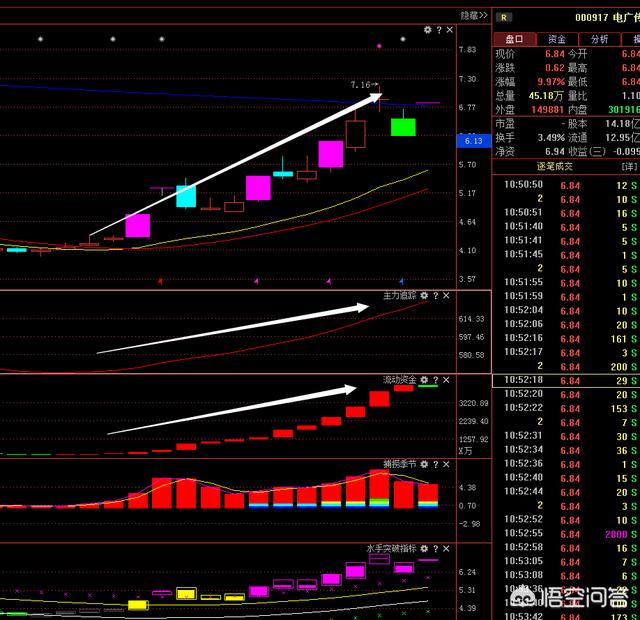The width and height of the screenshot is (640, 620).
Task: Close the 流动资金 indicator panel
Action: click(x=447, y=380)
